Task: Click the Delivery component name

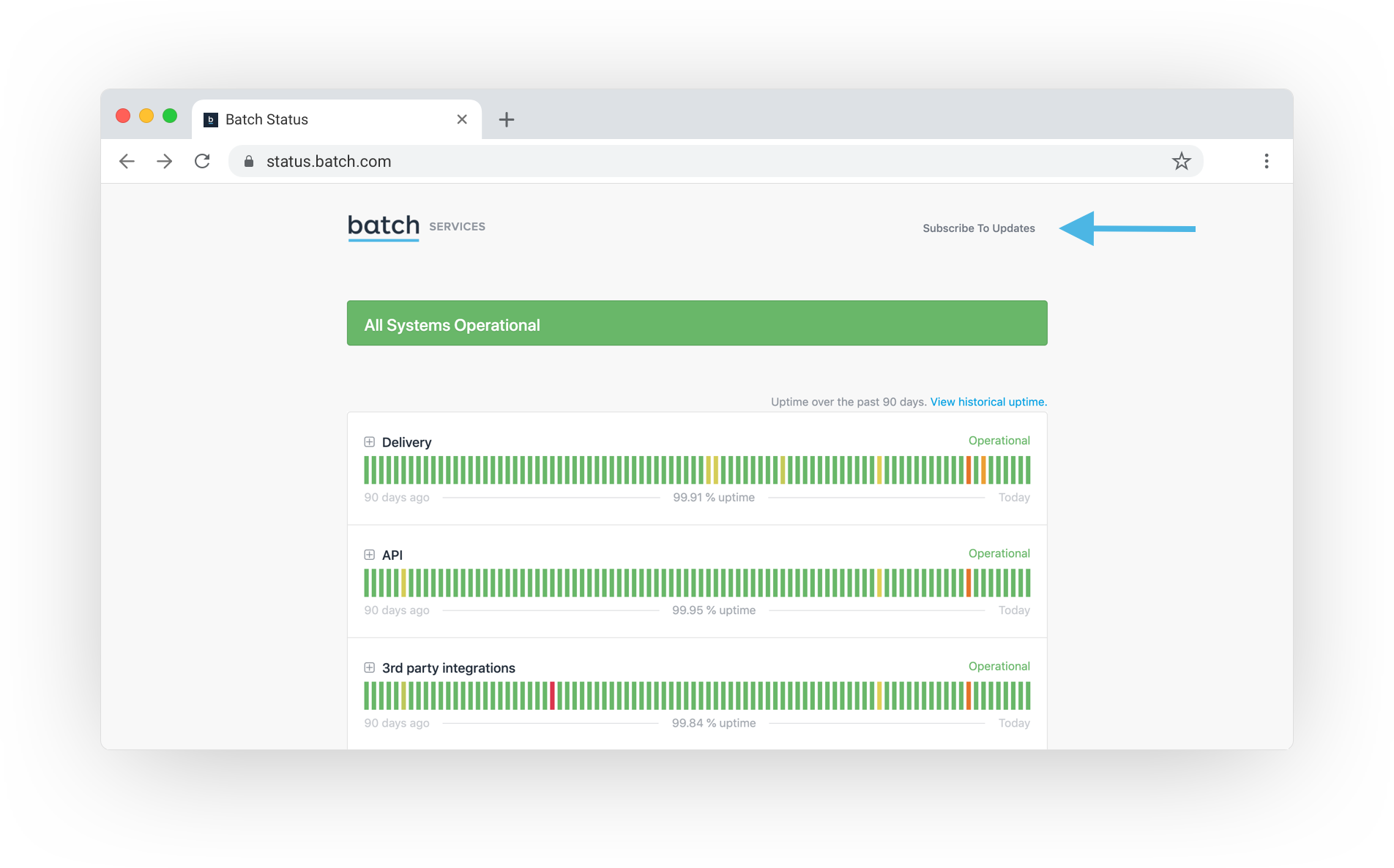Action: pos(406,442)
